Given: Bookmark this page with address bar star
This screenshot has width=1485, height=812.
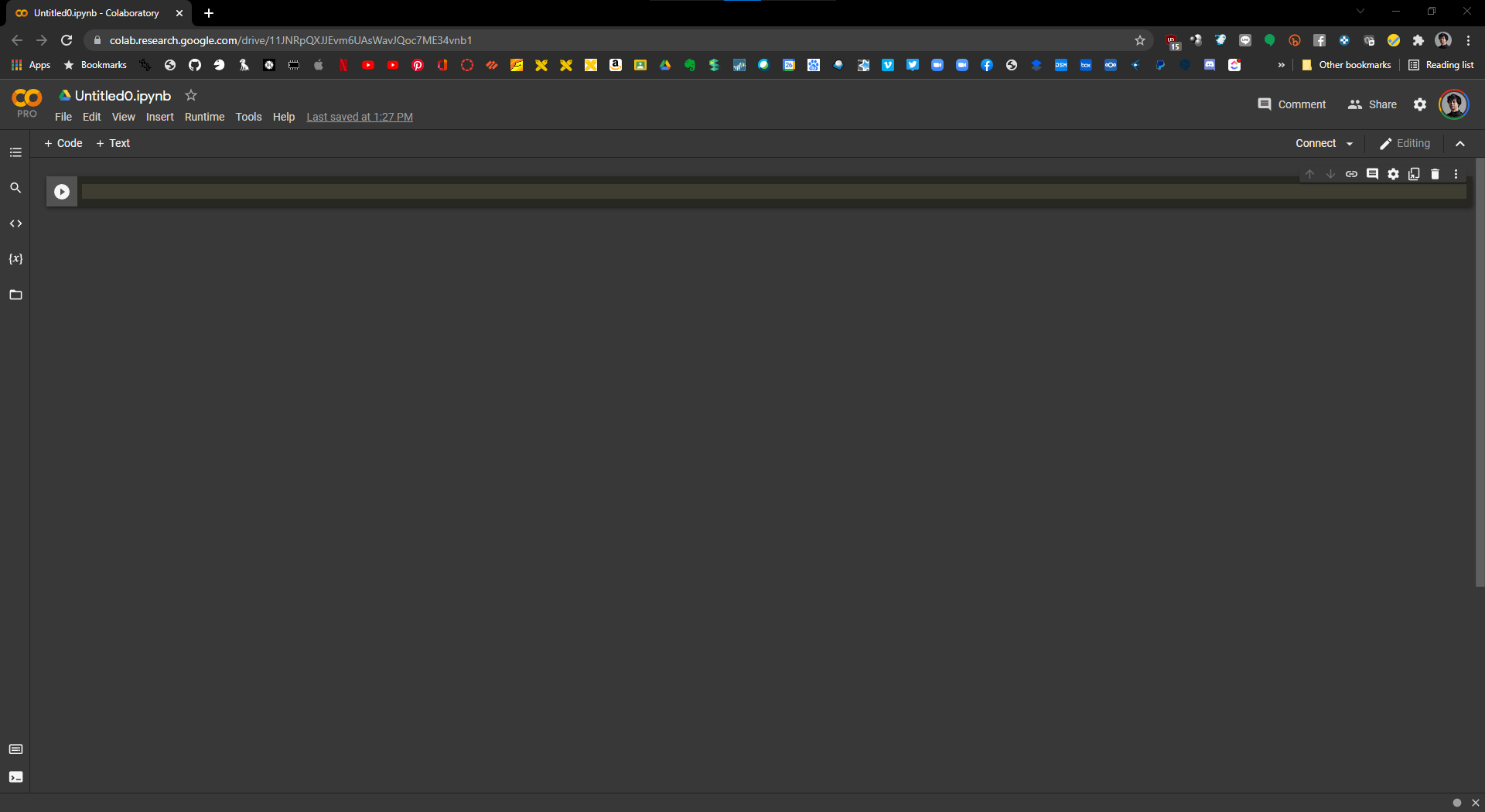Looking at the screenshot, I should 1139,40.
